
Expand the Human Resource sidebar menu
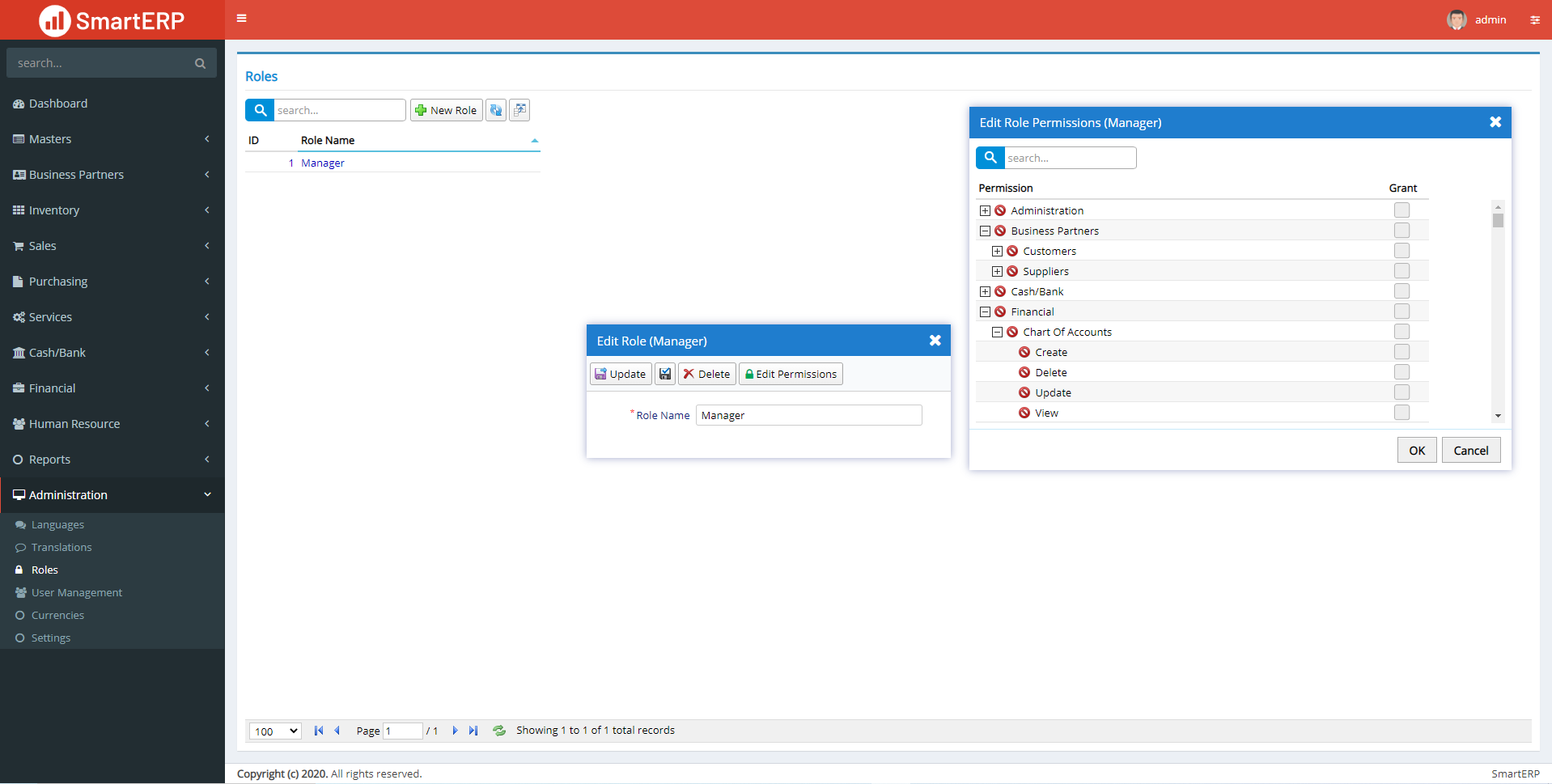[74, 423]
